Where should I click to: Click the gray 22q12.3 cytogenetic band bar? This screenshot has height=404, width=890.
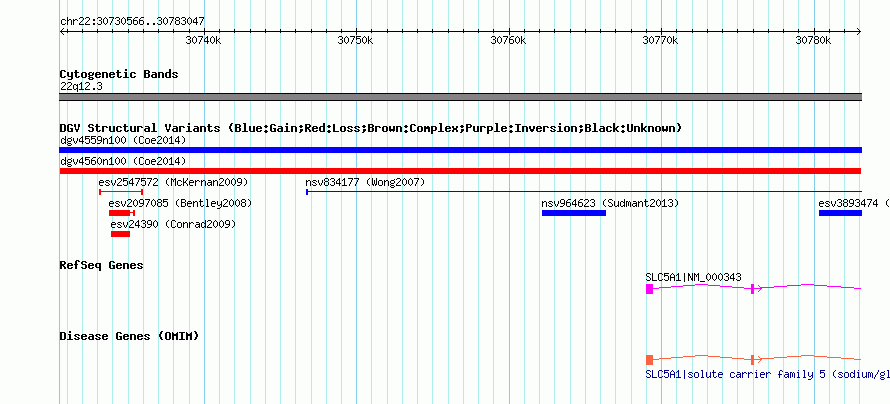(460, 97)
